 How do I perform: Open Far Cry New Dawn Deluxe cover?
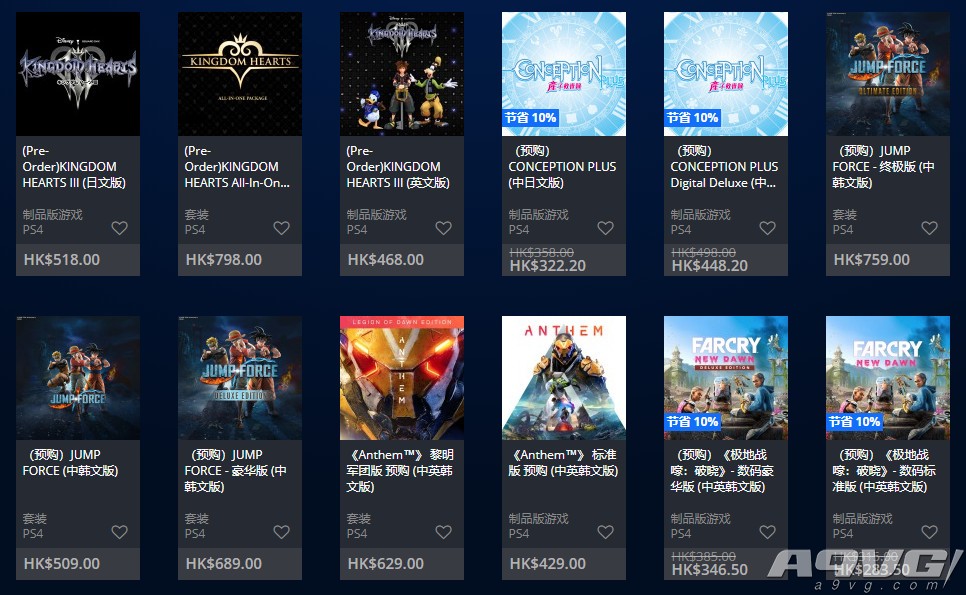726,378
